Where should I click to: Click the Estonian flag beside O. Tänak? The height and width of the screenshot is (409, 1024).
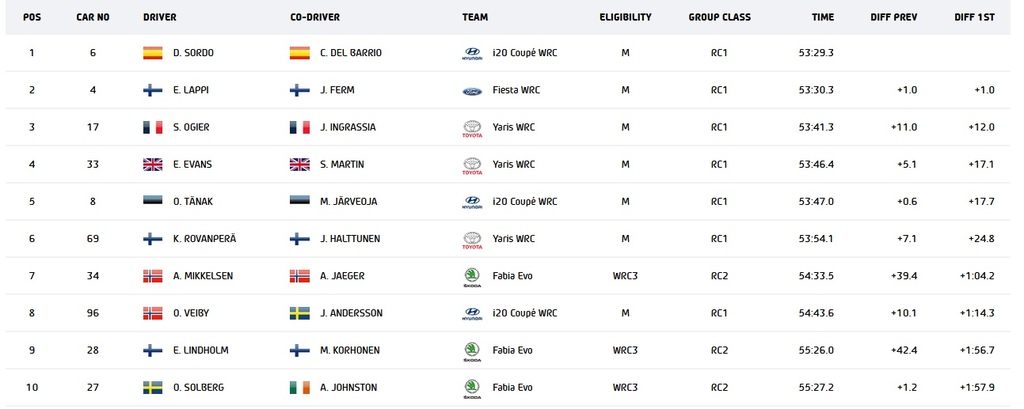153,201
